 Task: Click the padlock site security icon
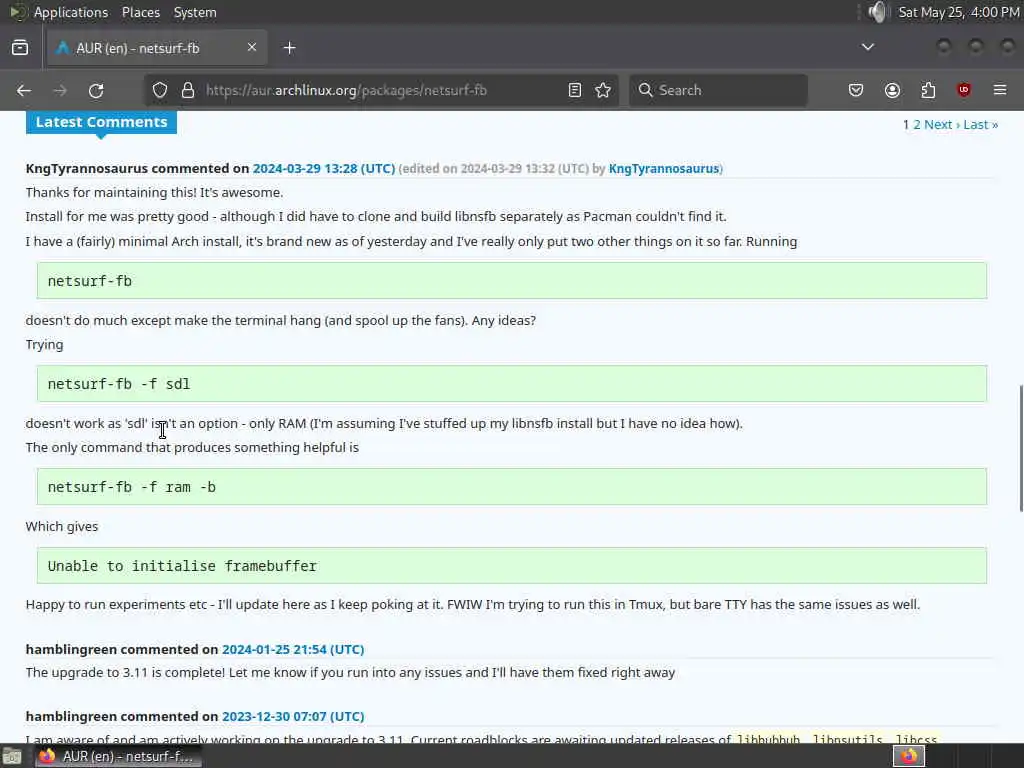pyautogui.click(x=188, y=90)
